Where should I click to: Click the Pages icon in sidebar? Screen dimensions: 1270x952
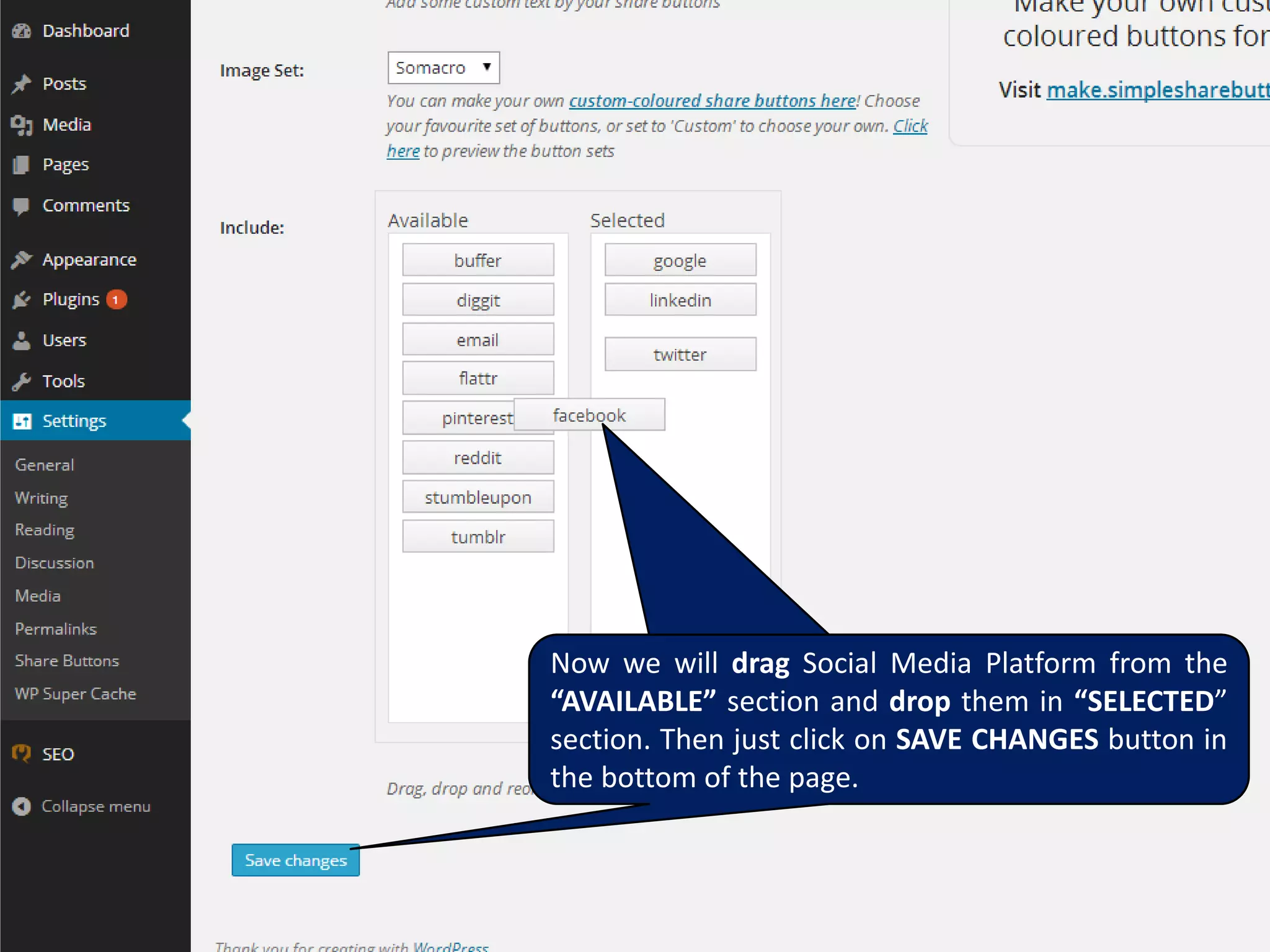tap(22, 165)
